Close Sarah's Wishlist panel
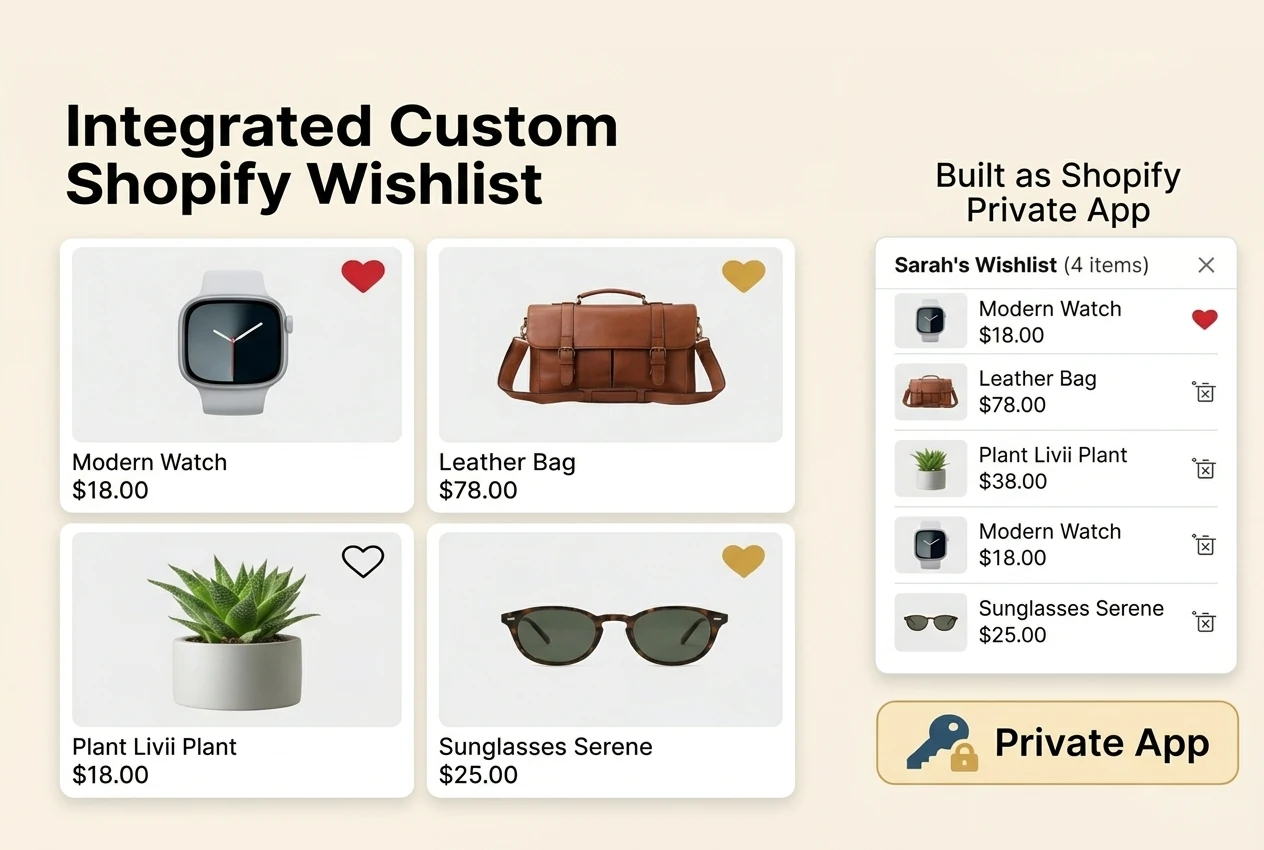The image size is (1264, 850). [x=1206, y=265]
